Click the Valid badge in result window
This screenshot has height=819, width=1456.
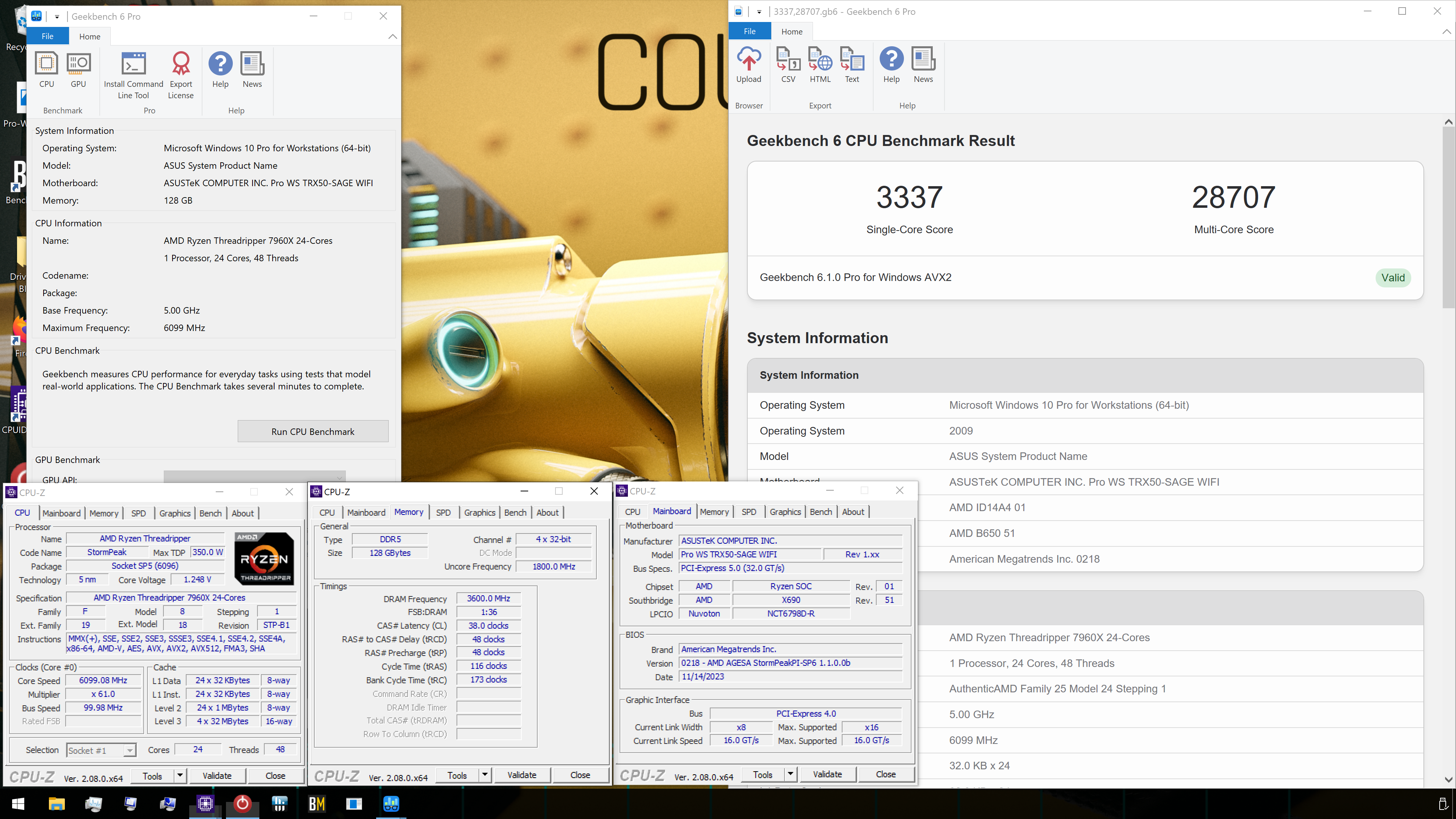(1393, 278)
